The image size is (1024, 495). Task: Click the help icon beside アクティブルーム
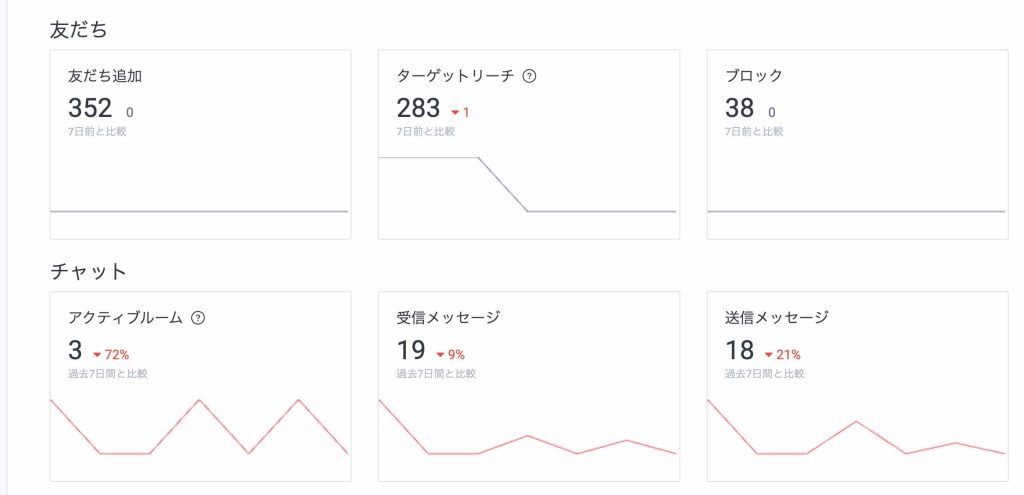click(x=198, y=318)
